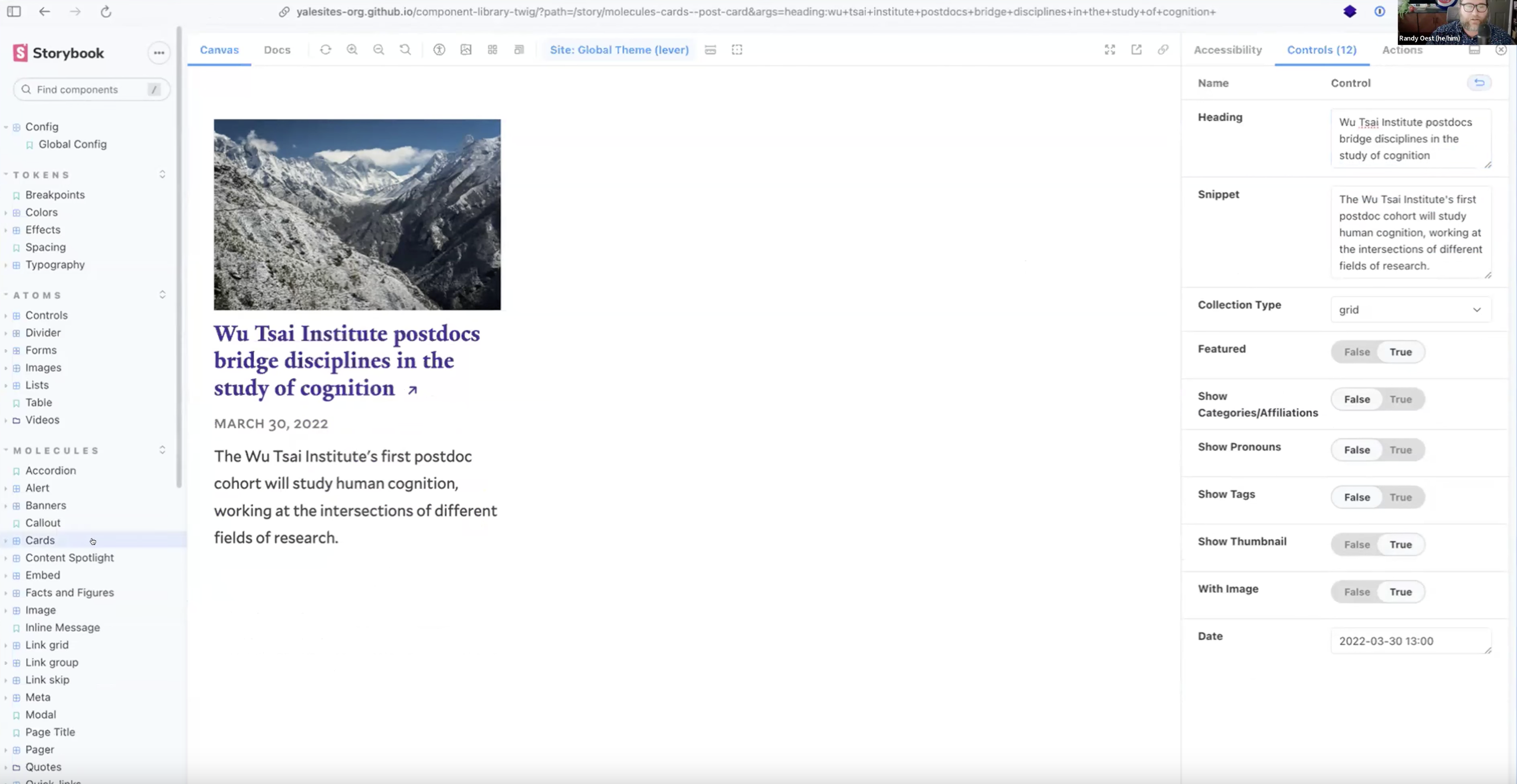Toggle the grid background icon
This screenshot has width=1517, height=784.
click(x=492, y=50)
